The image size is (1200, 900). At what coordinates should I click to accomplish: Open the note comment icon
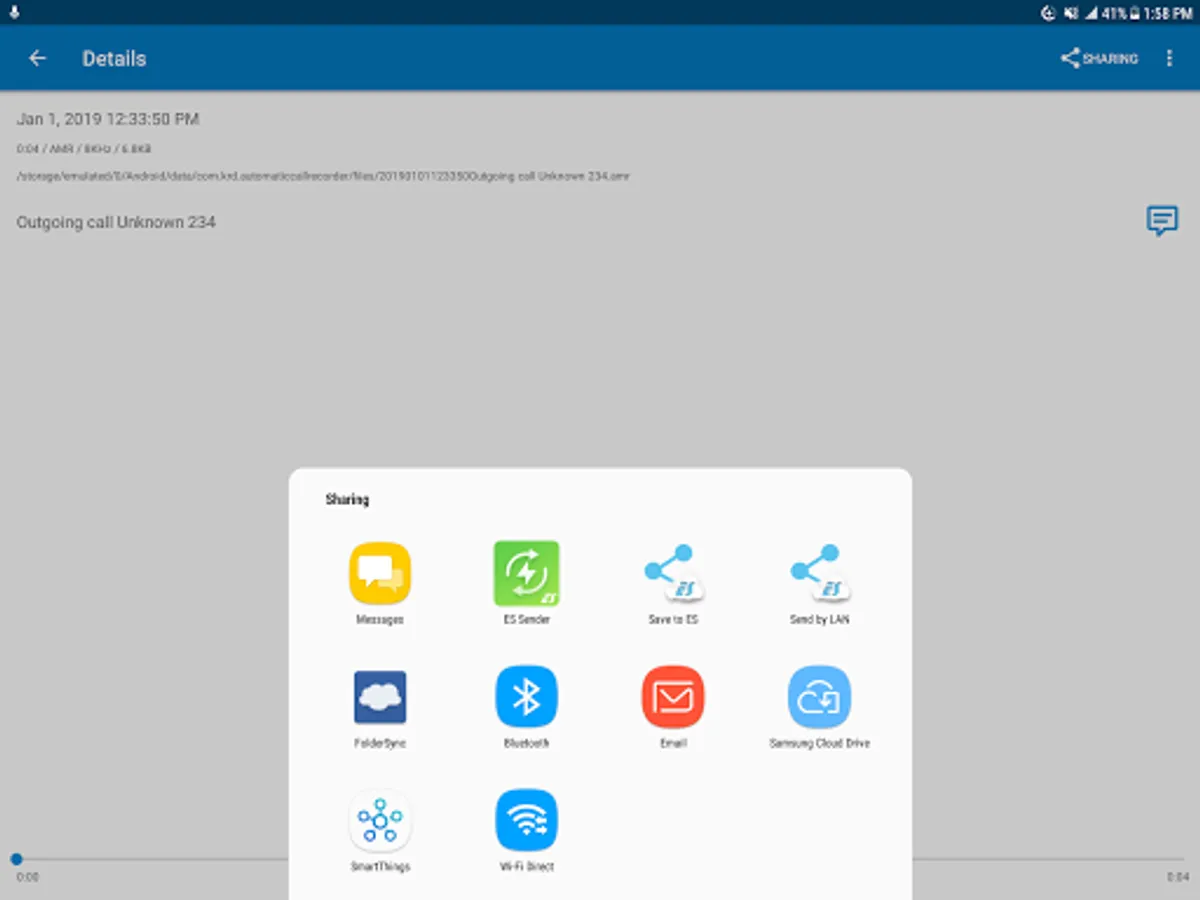(1161, 221)
